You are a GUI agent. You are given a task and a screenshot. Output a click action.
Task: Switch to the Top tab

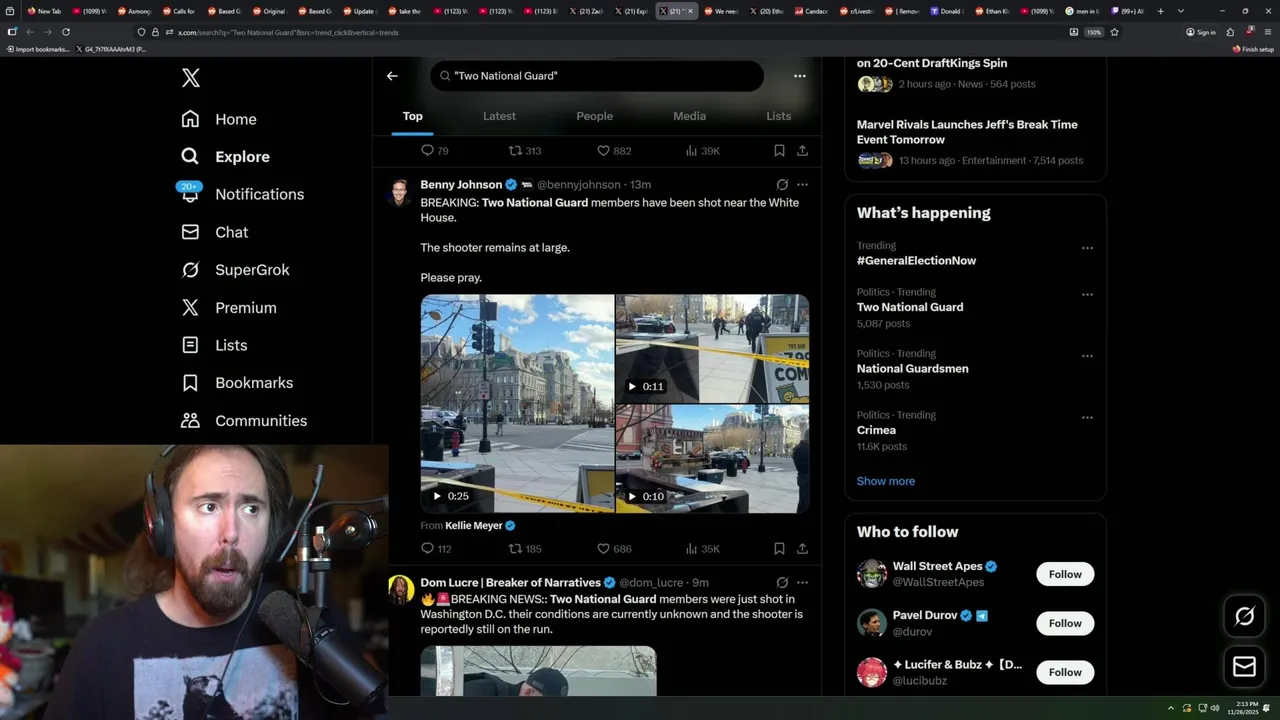pyautogui.click(x=413, y=116)
